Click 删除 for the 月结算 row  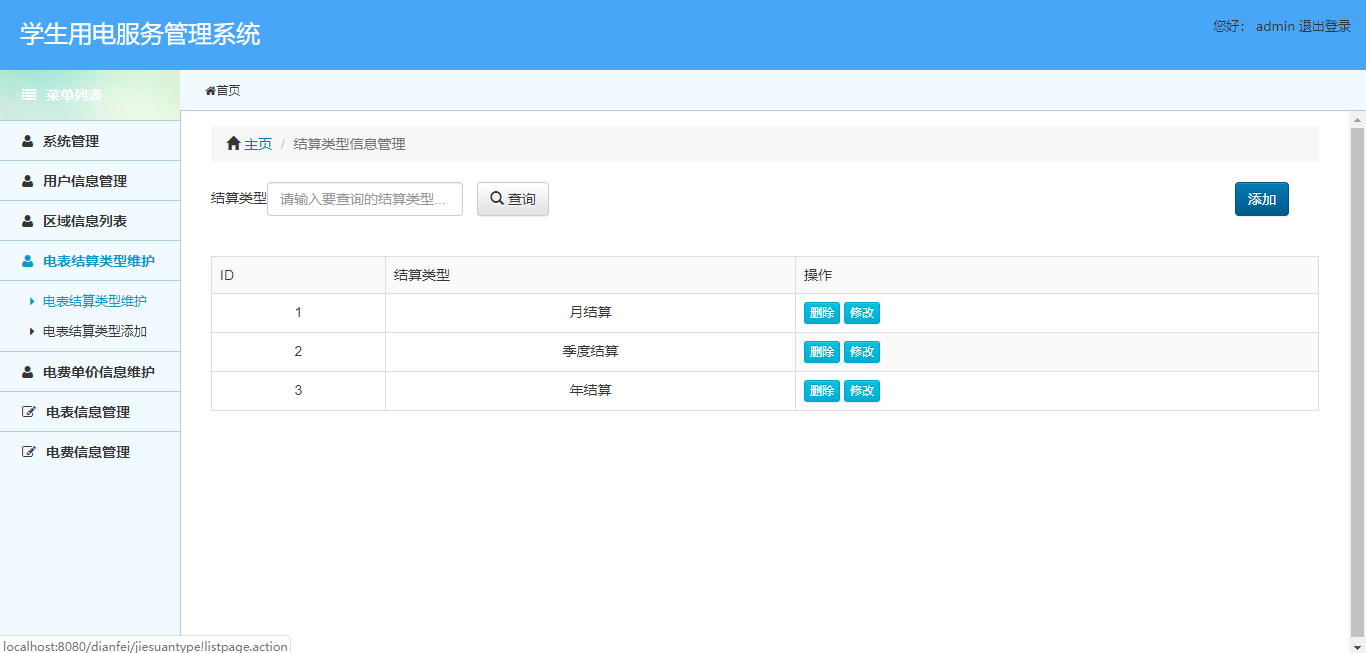(x=820, y=312)
